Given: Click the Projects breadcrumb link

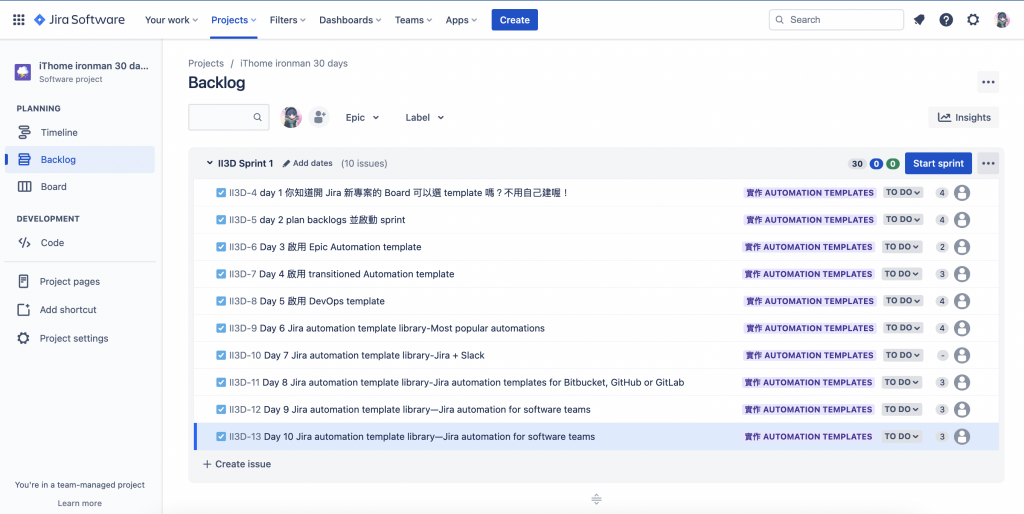Looking at the screenshot, I should pos(206,63).
